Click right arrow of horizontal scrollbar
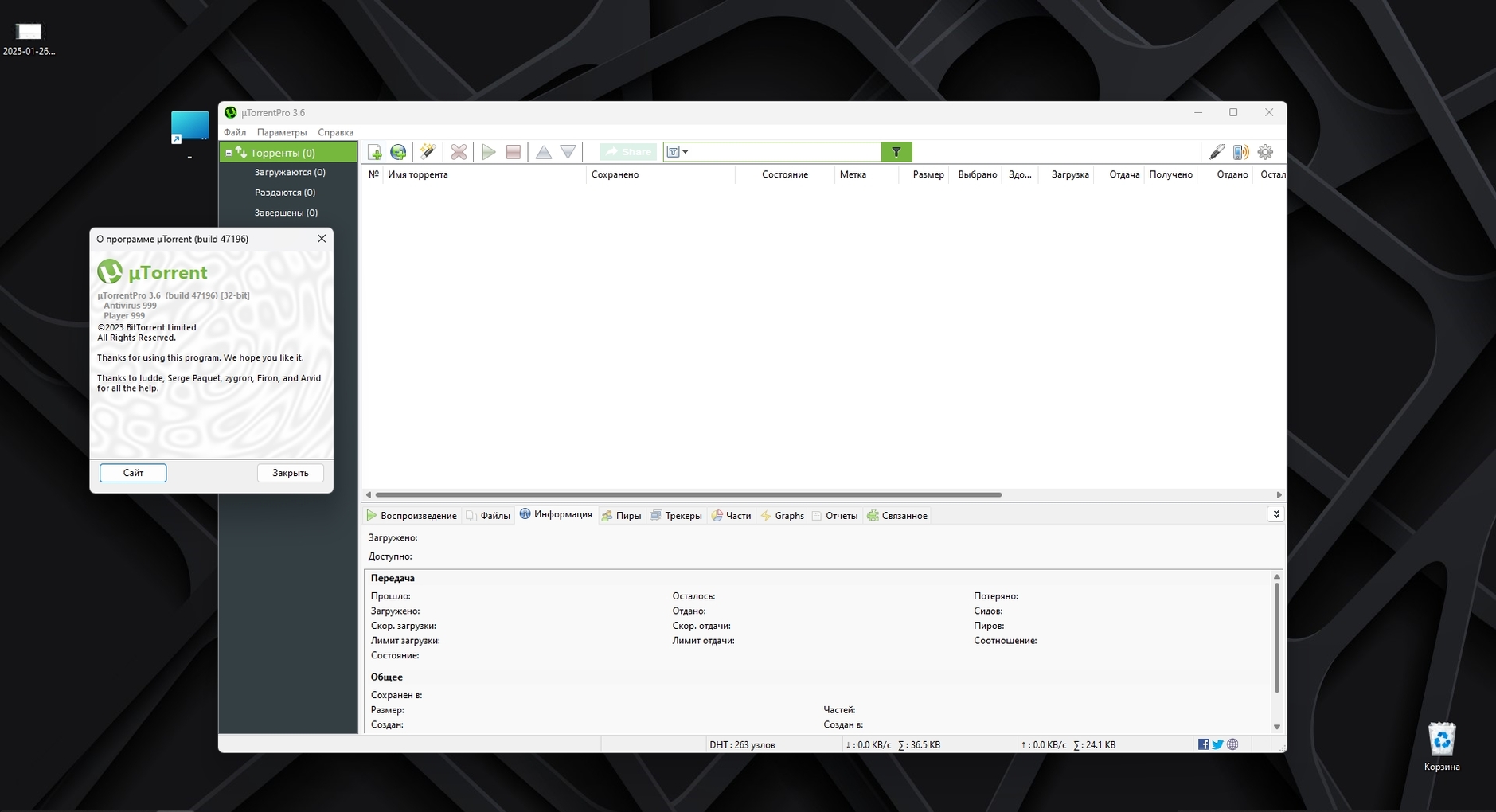1496x812 pixels. 1279,494
